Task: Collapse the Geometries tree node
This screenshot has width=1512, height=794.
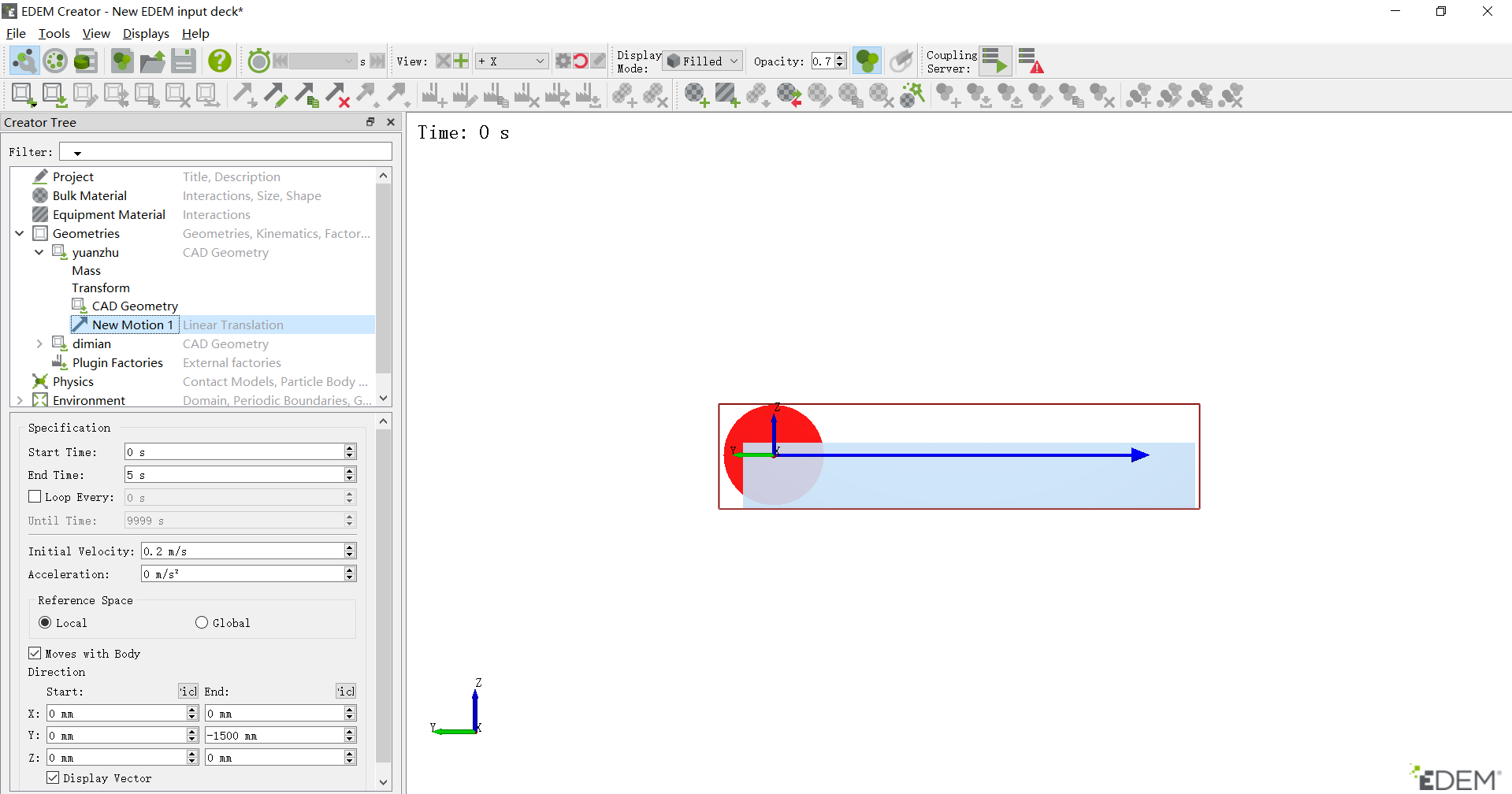Action: [x=20, y=233]
